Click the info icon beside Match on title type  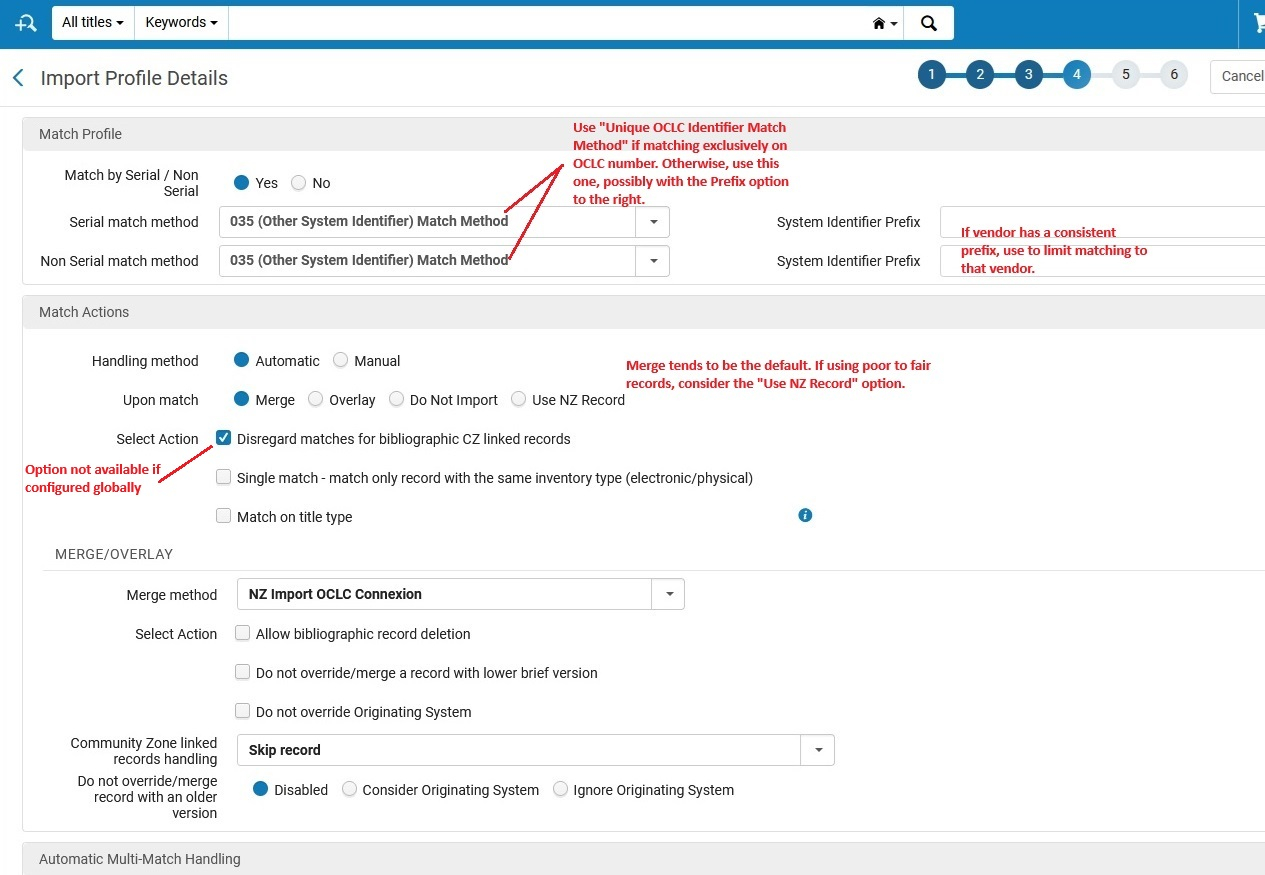pos(805,516)
